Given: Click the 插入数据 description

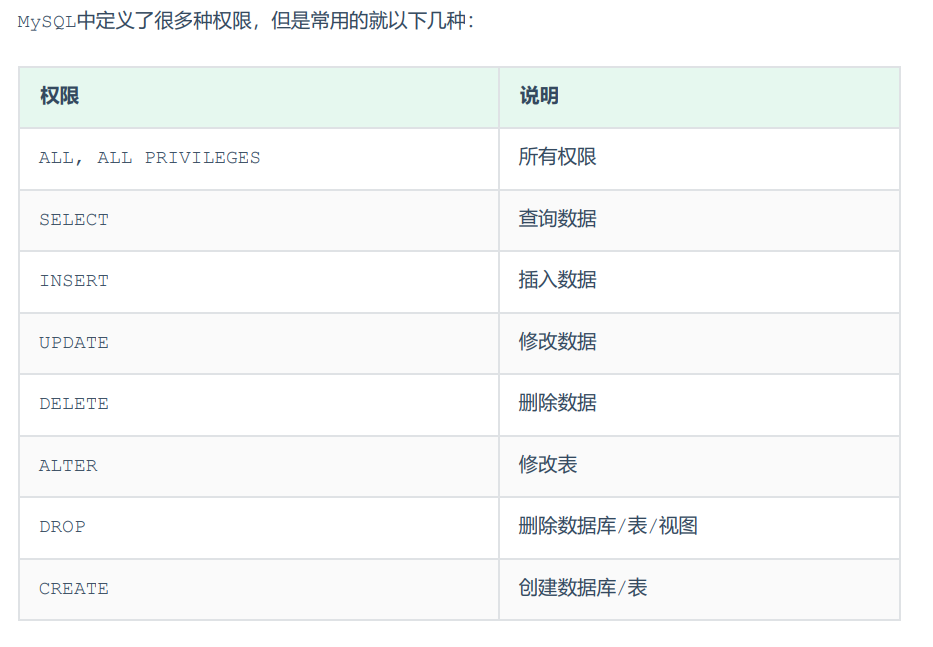Looking at the screenshot, I should click(x=558, y=280).
